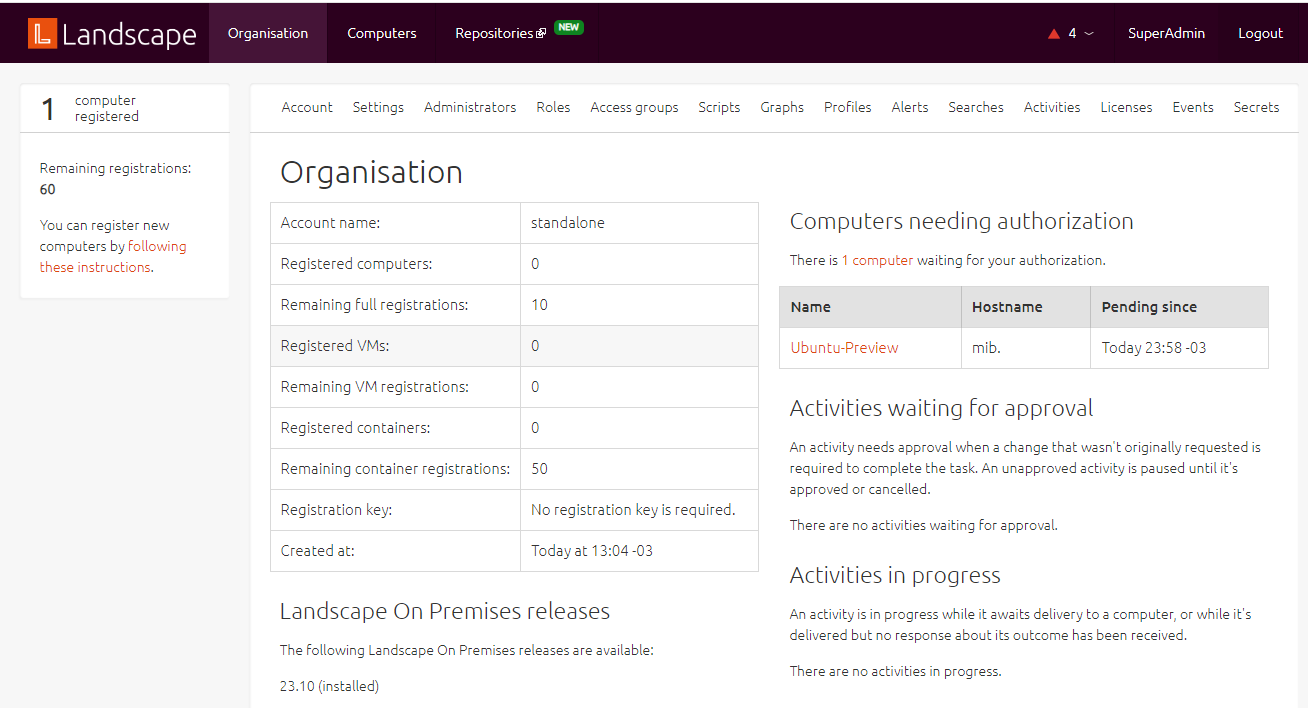
Task: Click the 'Registration key:' label
Action: click(337, 510)
